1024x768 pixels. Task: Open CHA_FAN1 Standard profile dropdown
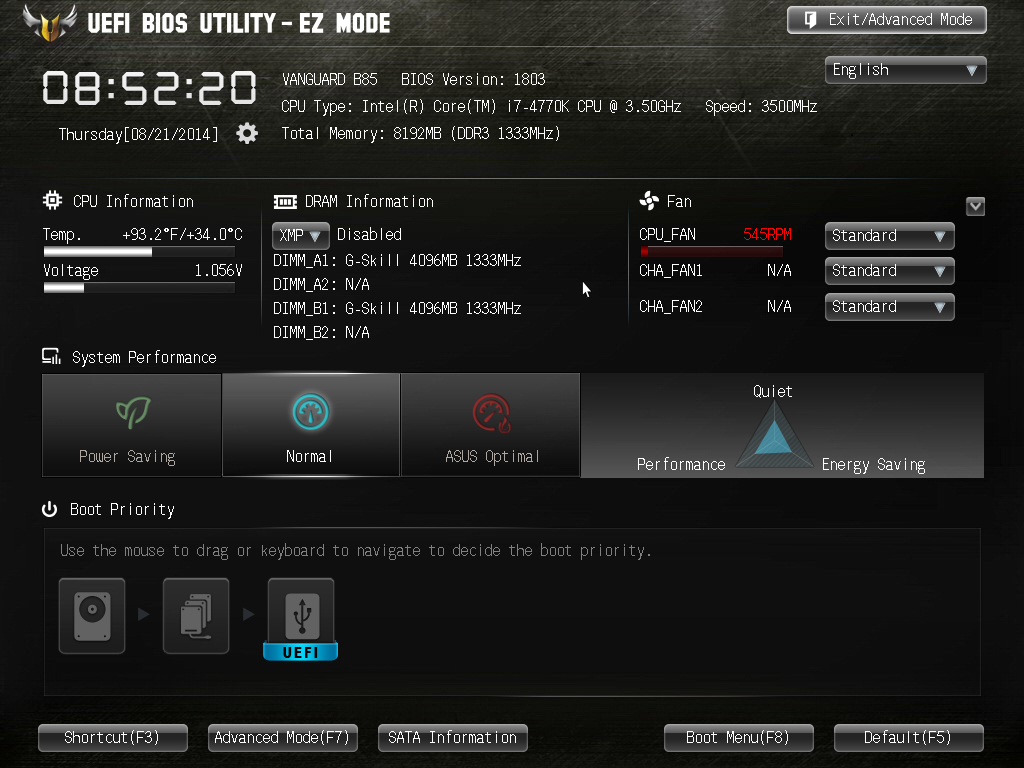tap(889, 271)
